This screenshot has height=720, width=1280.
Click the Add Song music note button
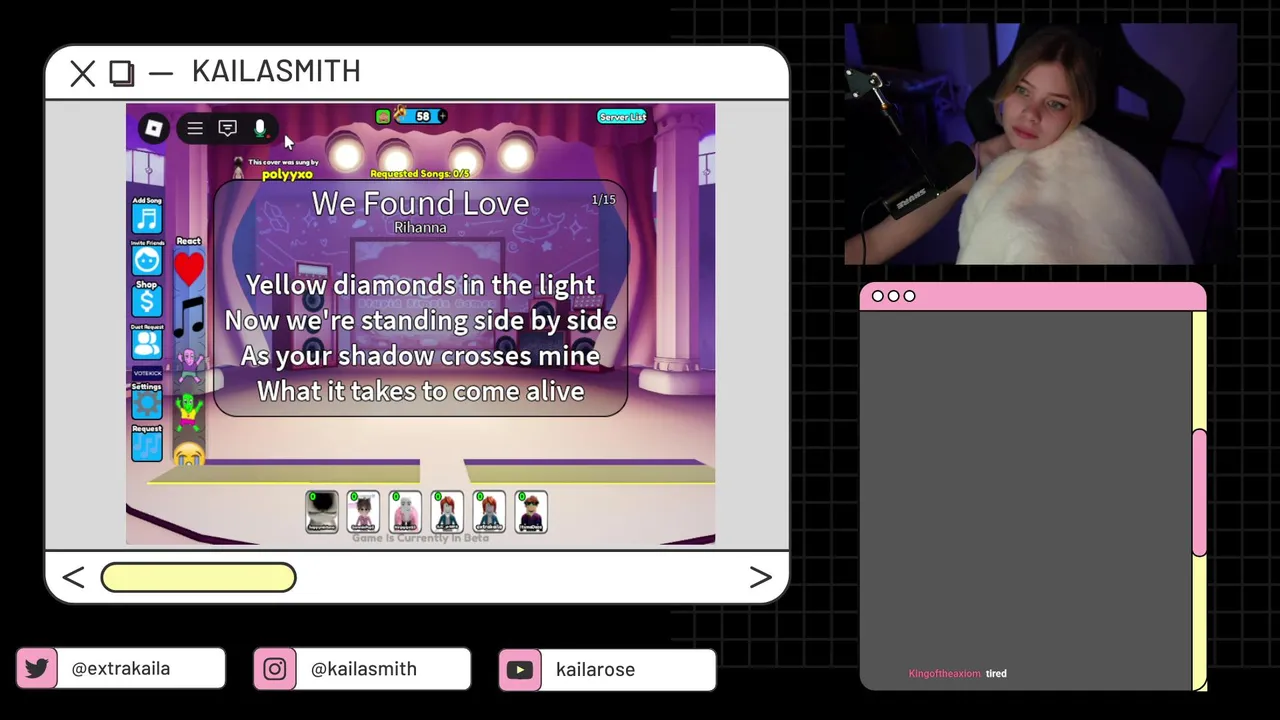pyautogui.click(x=147, y=219)
